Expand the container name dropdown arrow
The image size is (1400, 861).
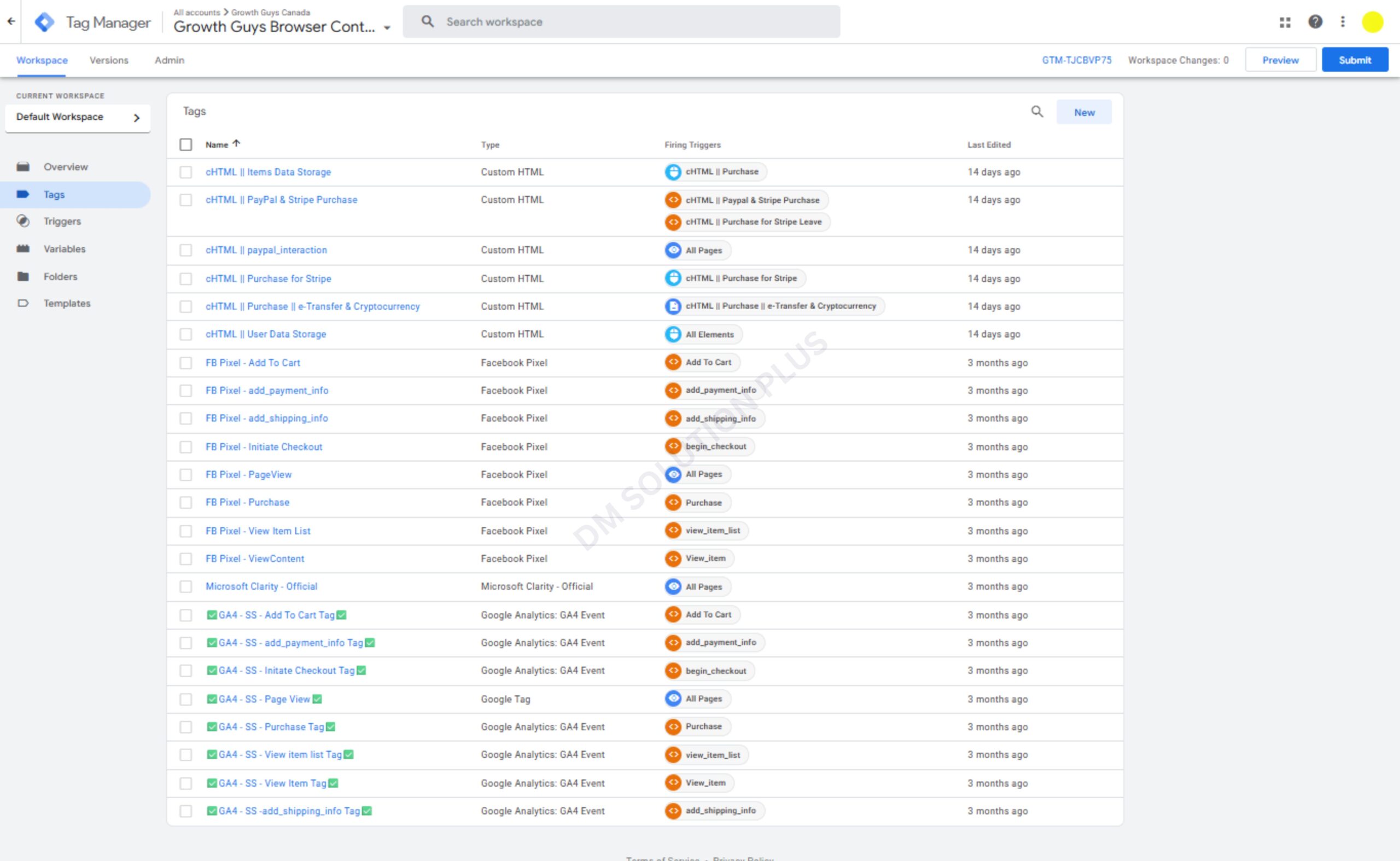tap(387, 27)
